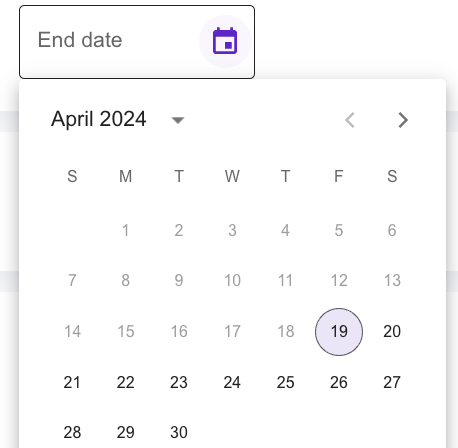Select April 23 in date grid
This screenshot has height=448, width=458.
point(179,382)
